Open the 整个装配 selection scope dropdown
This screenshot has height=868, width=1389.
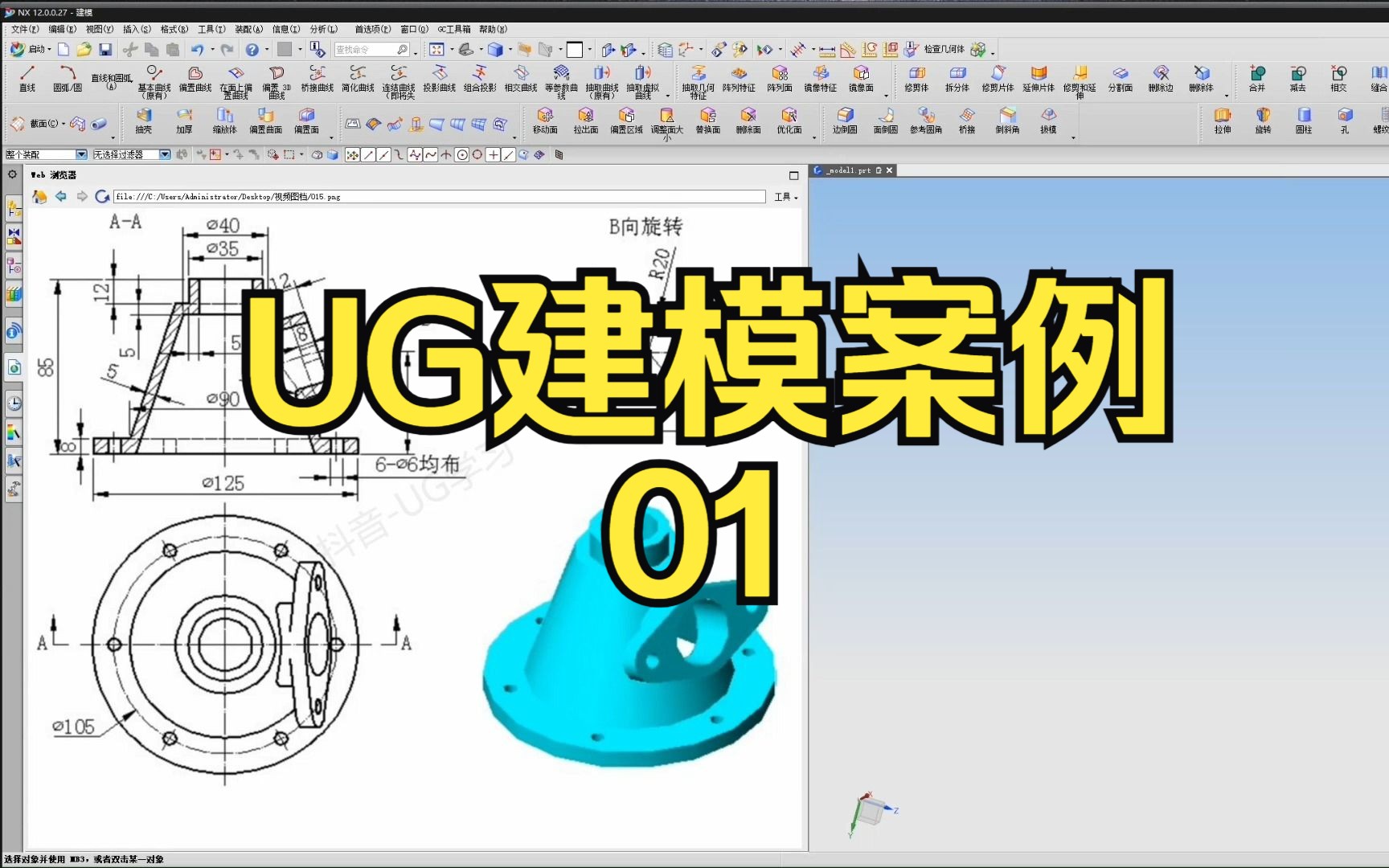[x=83, y=154]
